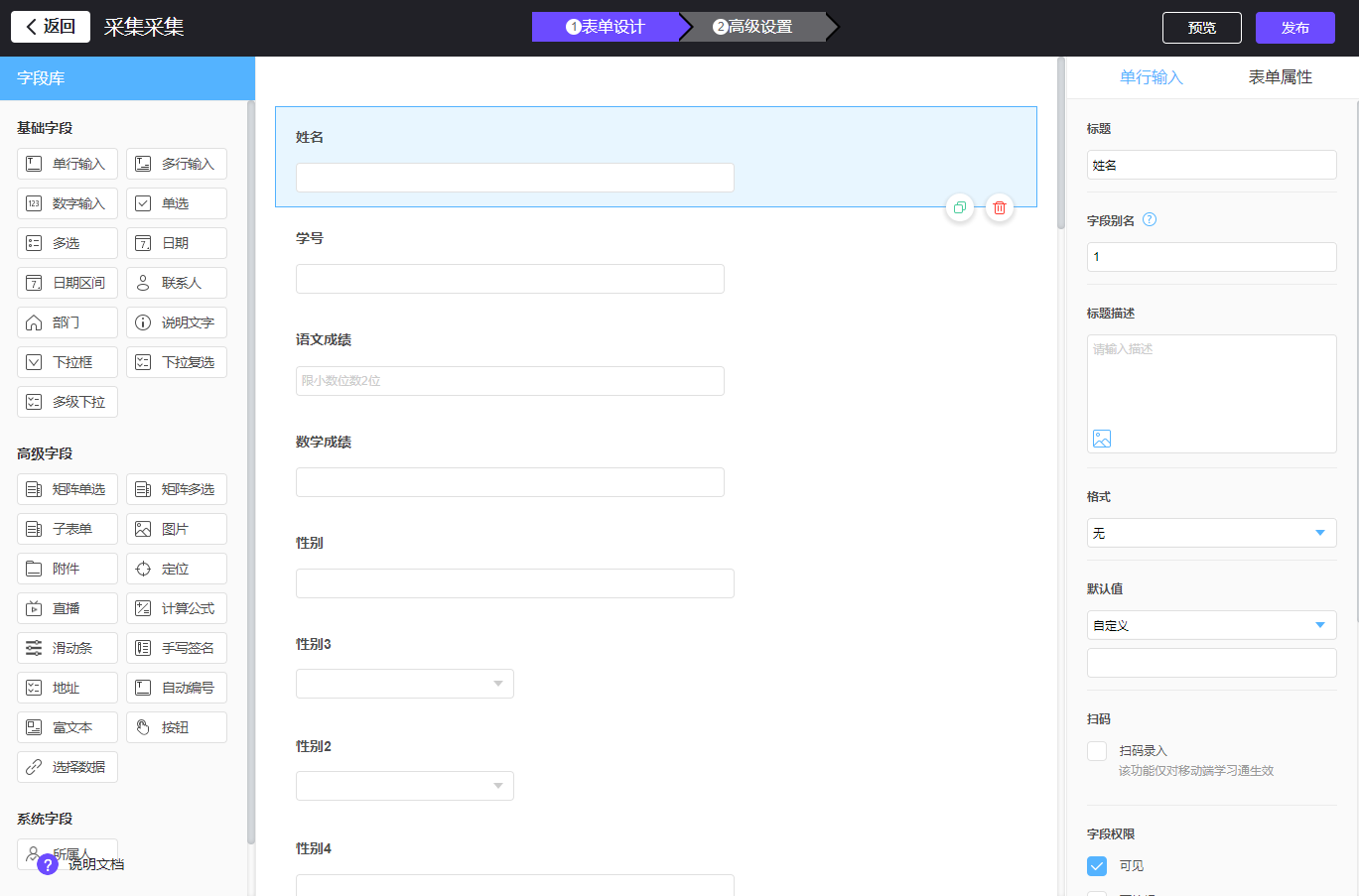1359x896 pixels.
Task: Insert a 数字输入 field
Action: tap(68, 203)
